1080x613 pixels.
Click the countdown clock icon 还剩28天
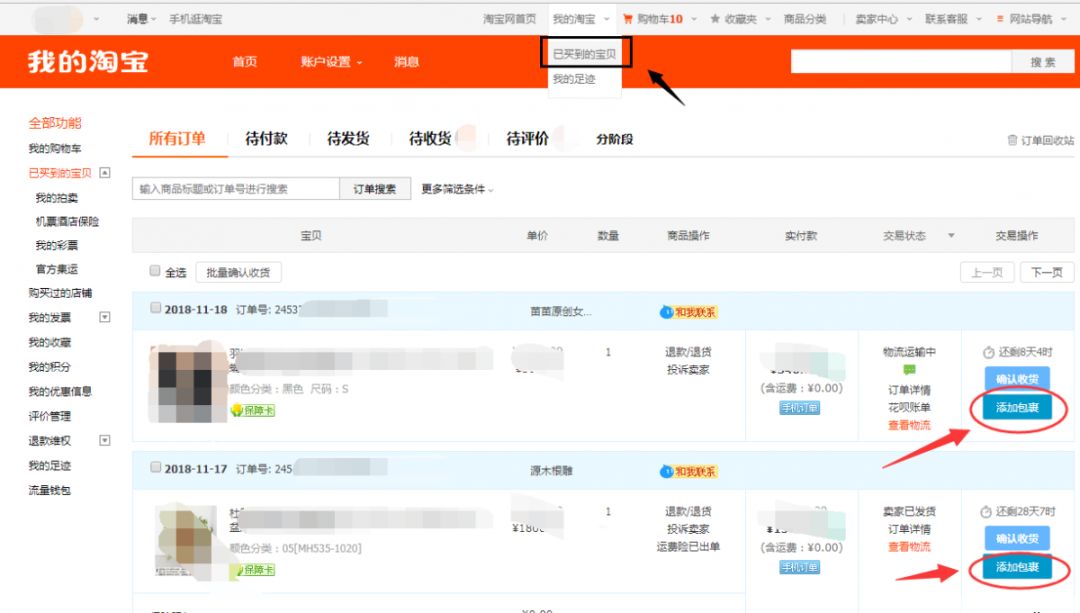point(986,512)
